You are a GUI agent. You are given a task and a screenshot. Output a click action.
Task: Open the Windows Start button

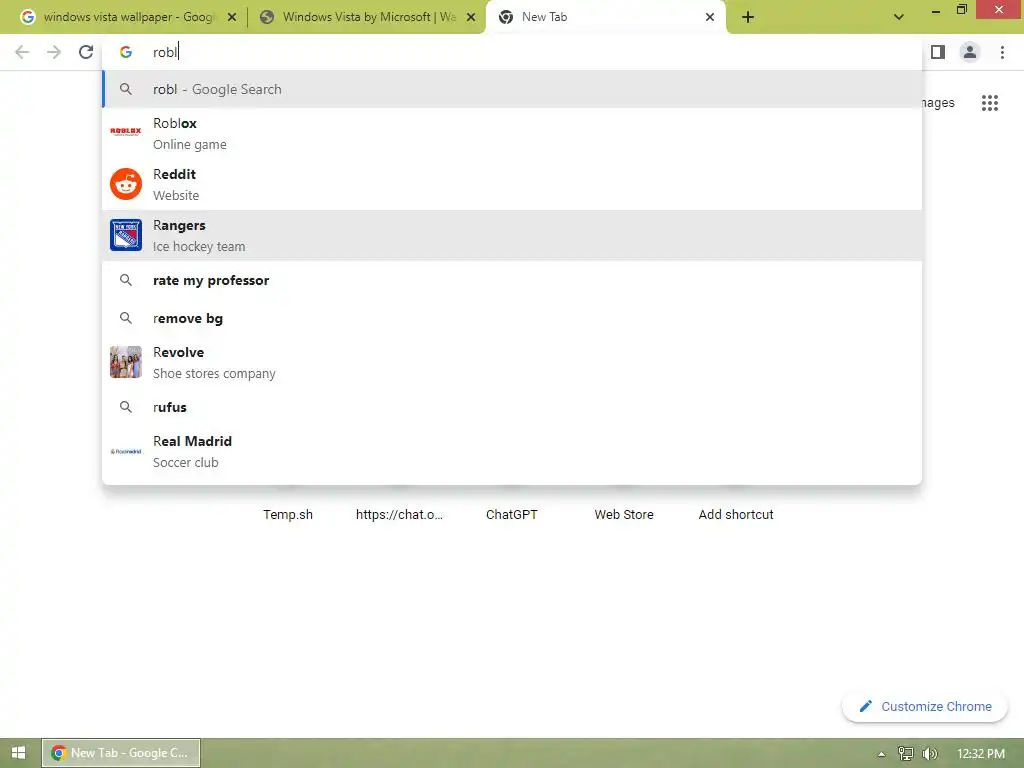(19, 753)
